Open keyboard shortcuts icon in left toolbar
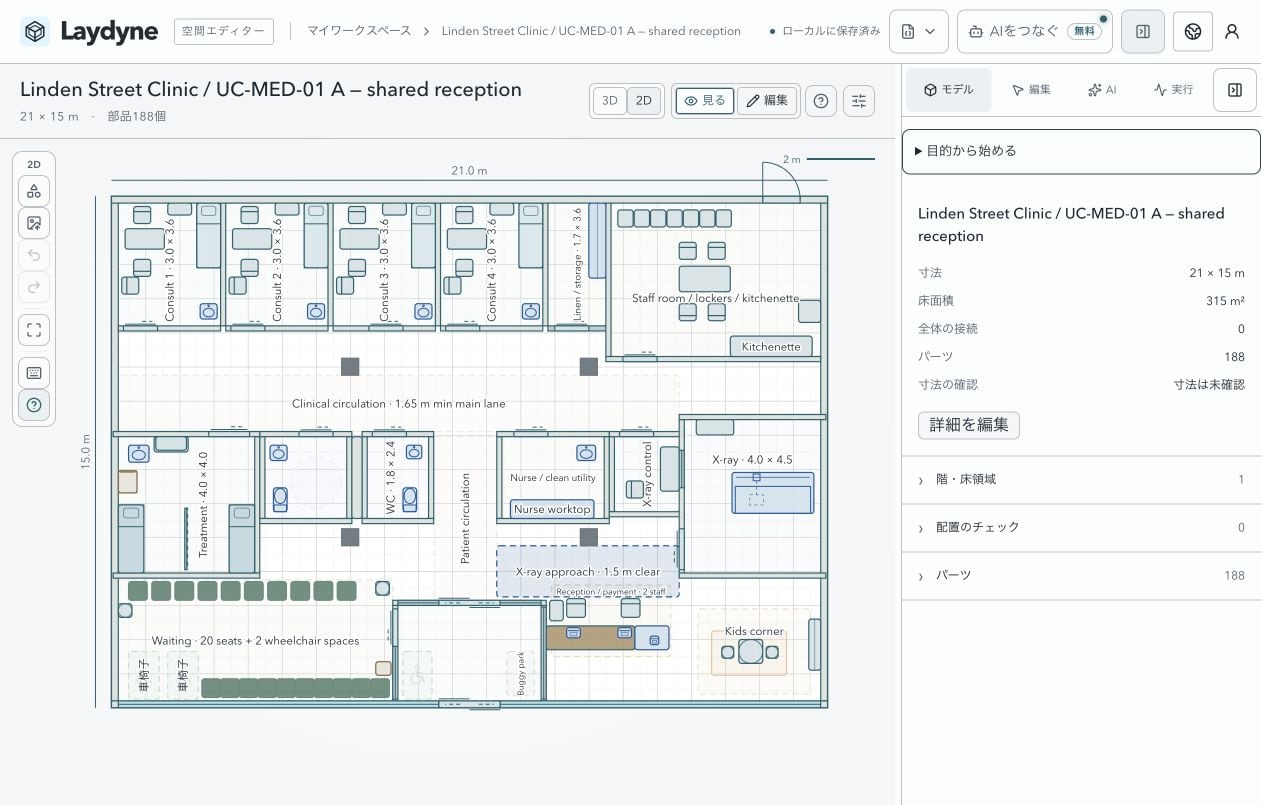Image resolution: width=1261 pixels, height=805 pixels. point(34,373)
